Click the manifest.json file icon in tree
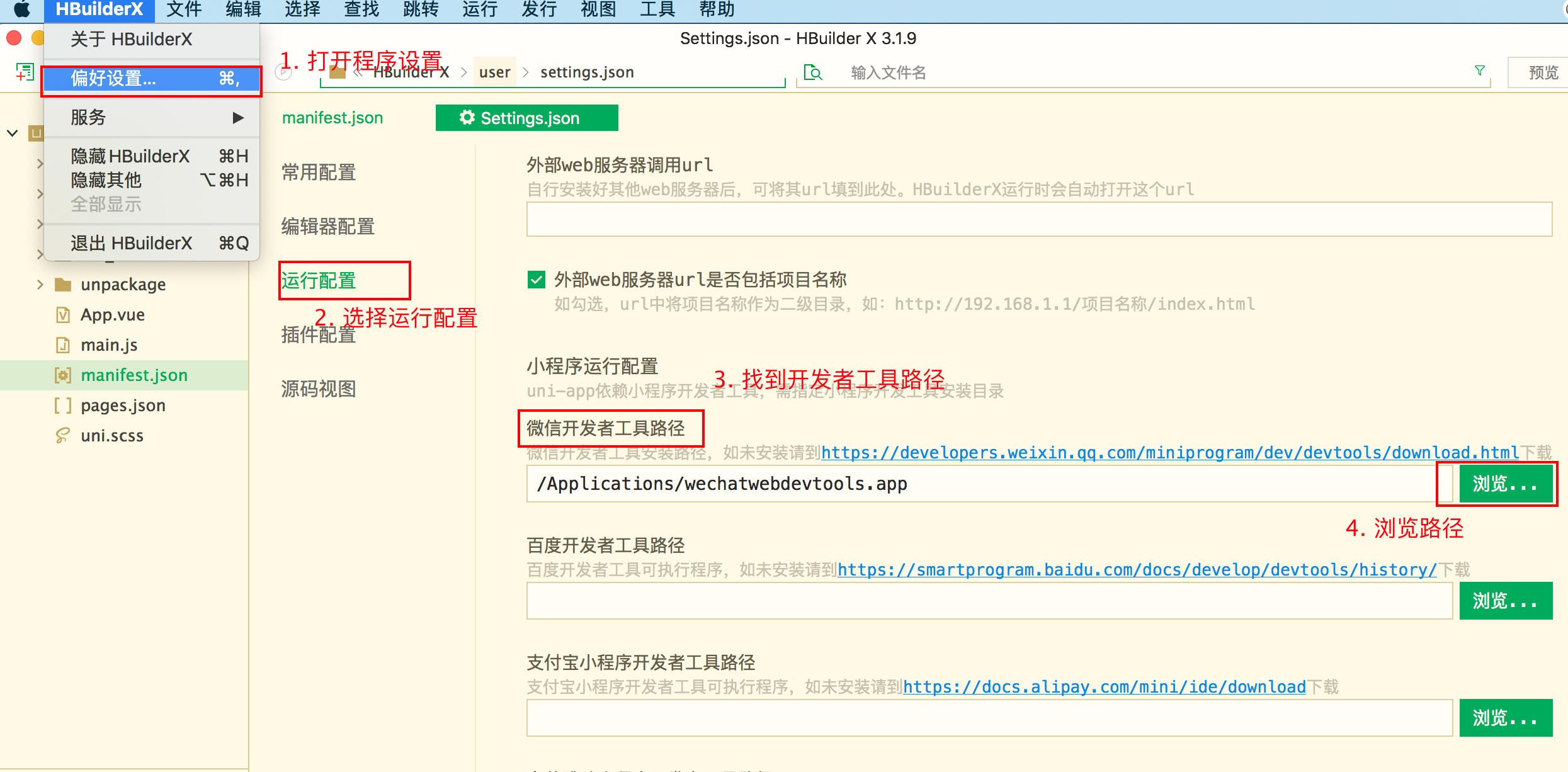The image size is (1568, 772). click(x=62, y=375)
